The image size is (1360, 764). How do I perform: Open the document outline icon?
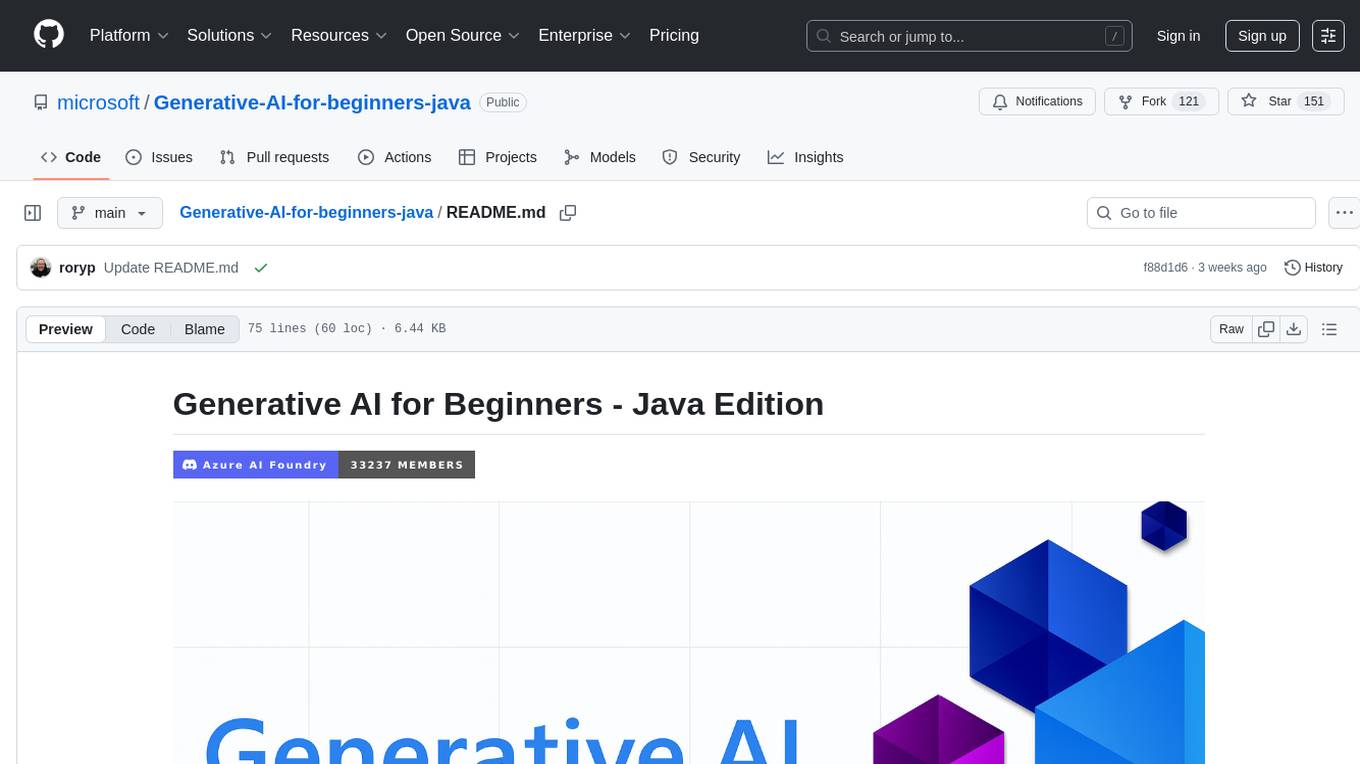click(x=1329, y=329)
